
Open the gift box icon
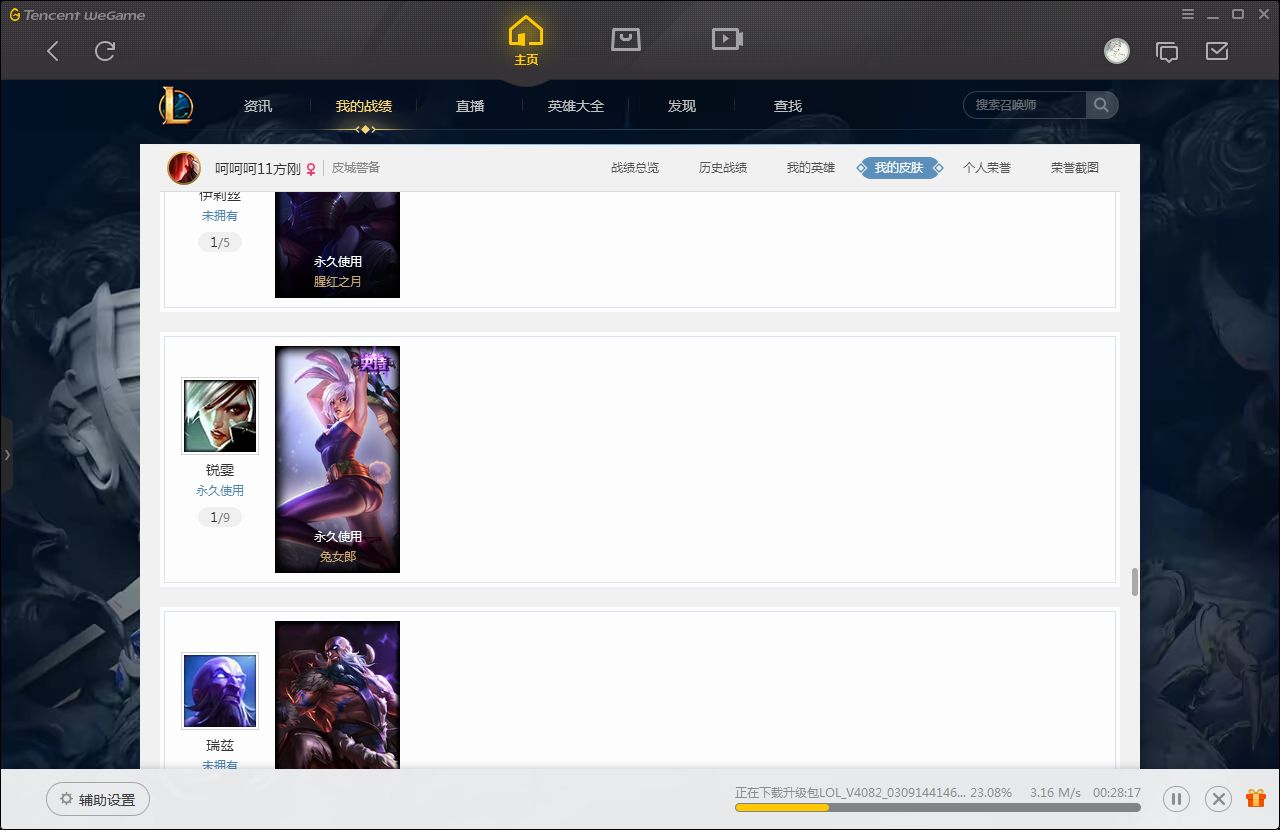pyautogui.click(x=1256, y=798)
